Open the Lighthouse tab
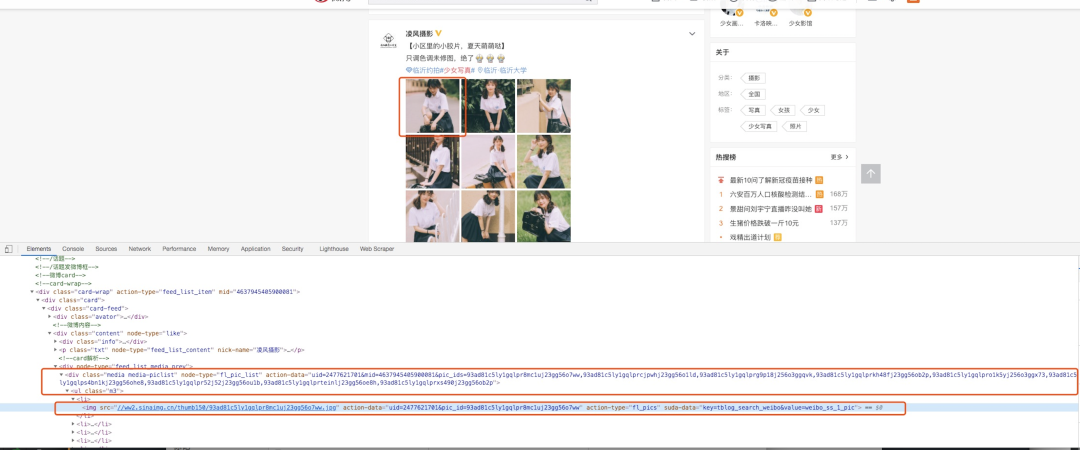 point(334,249)
